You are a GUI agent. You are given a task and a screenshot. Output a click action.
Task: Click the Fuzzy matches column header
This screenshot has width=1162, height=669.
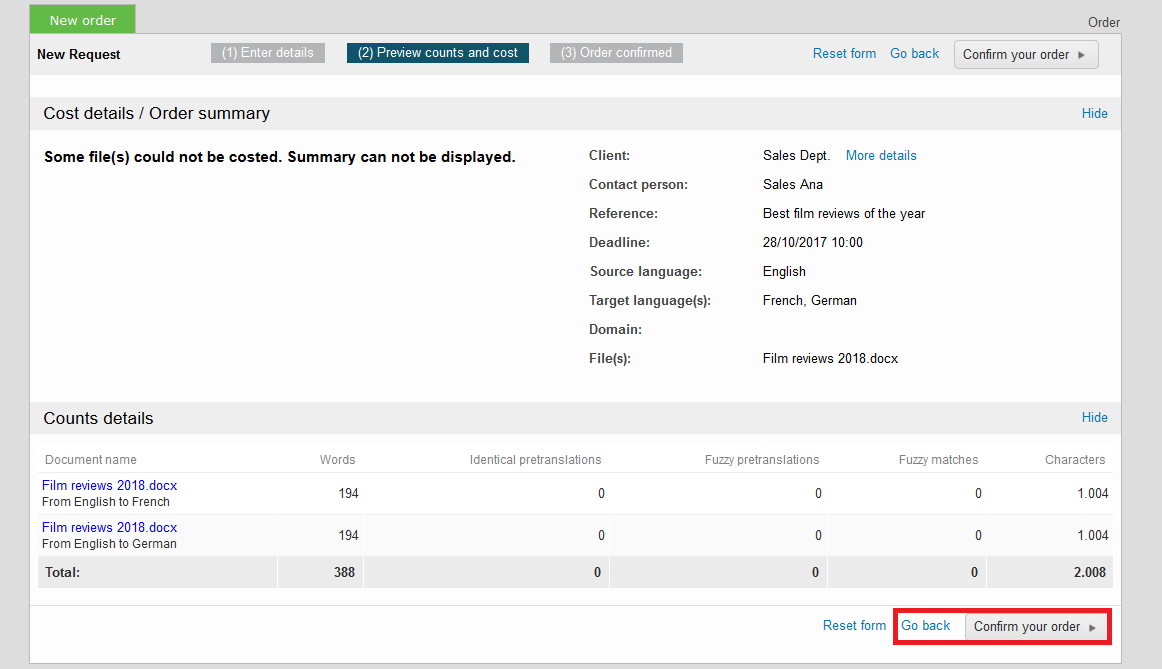point(938,460)
